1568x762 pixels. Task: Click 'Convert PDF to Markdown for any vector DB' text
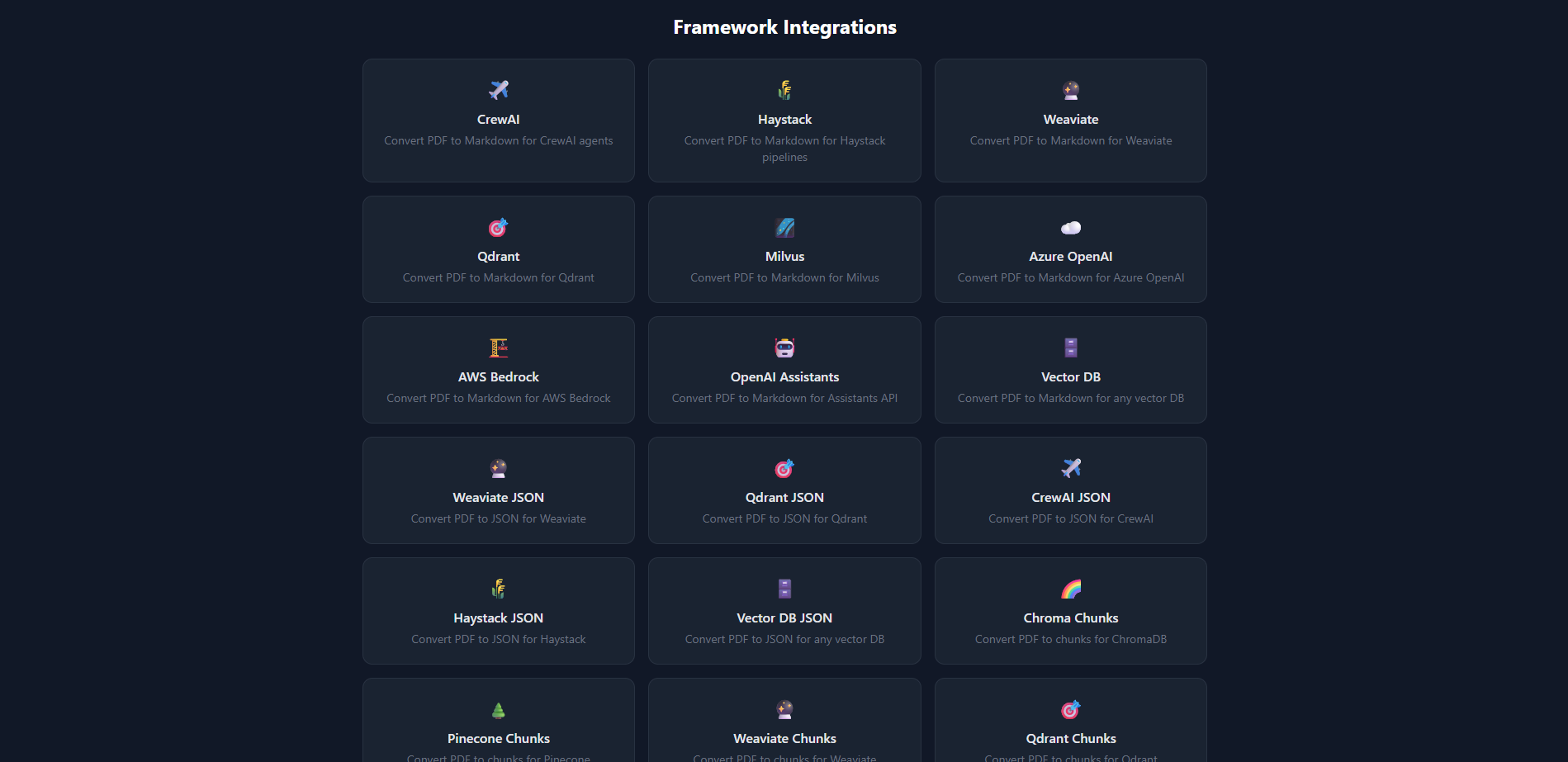1071,399
